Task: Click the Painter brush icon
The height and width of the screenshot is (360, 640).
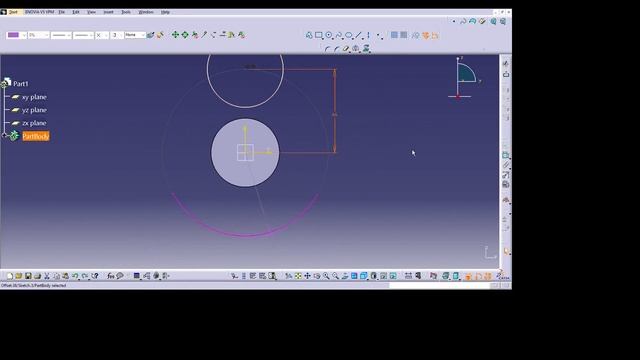Action: click(x=151, y=35)
